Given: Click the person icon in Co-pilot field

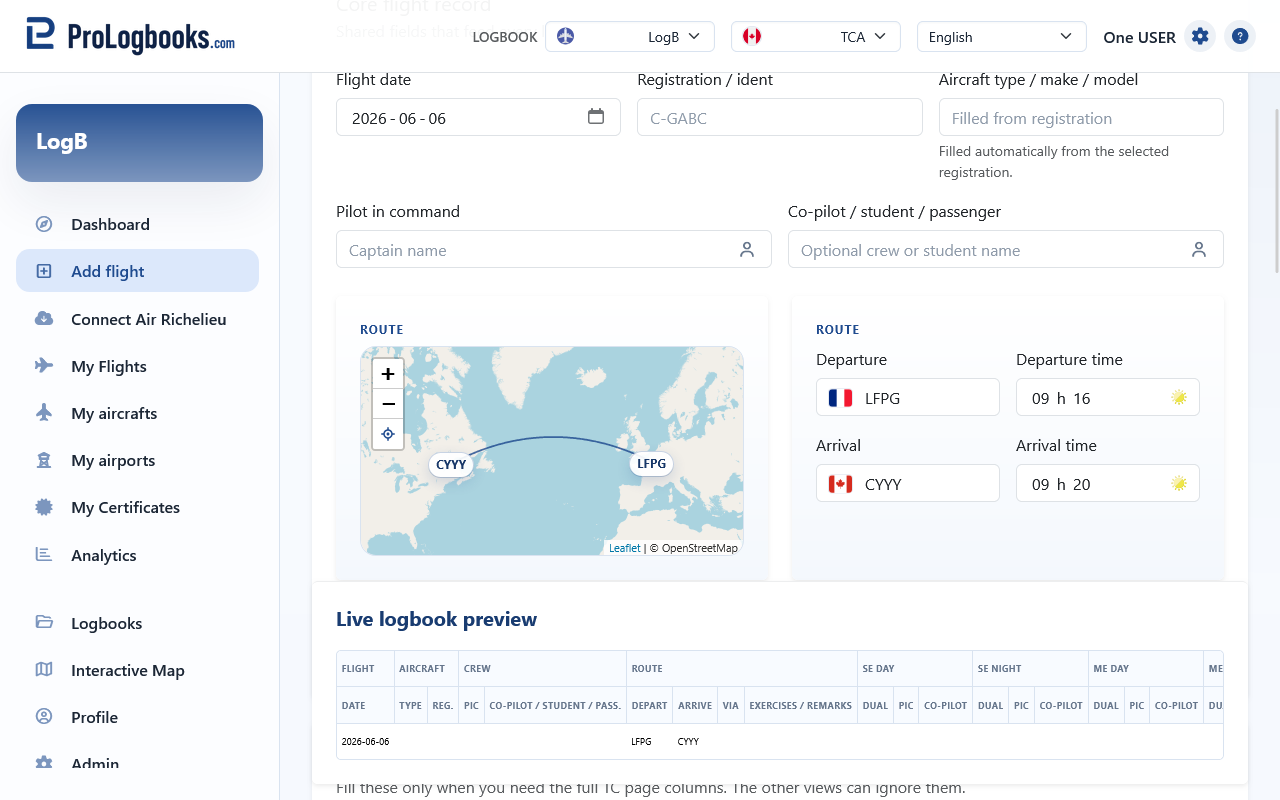Looking at the screenshot, I should click(1199, 250).
